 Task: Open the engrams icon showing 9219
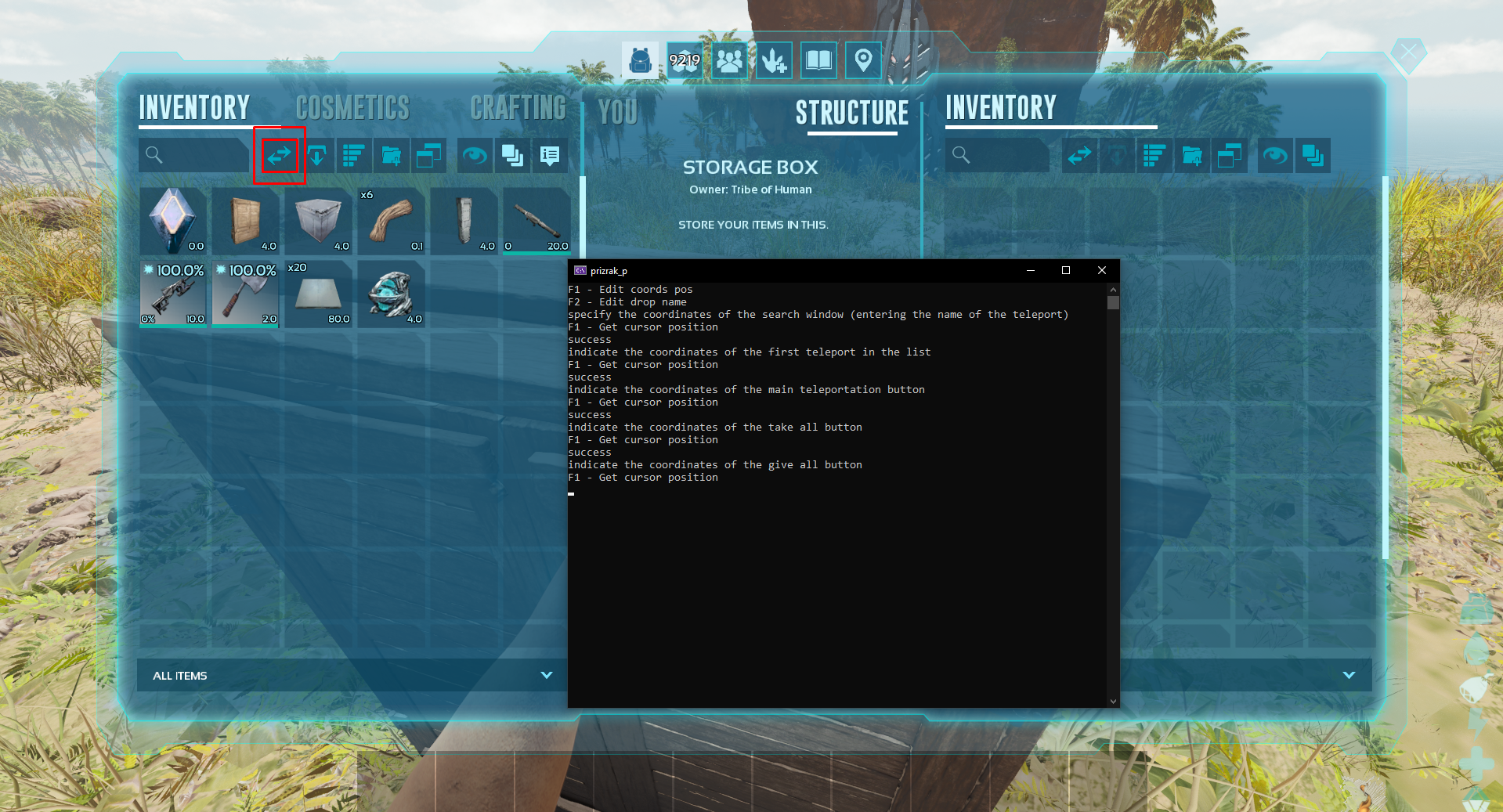click(x=685, y=60)
